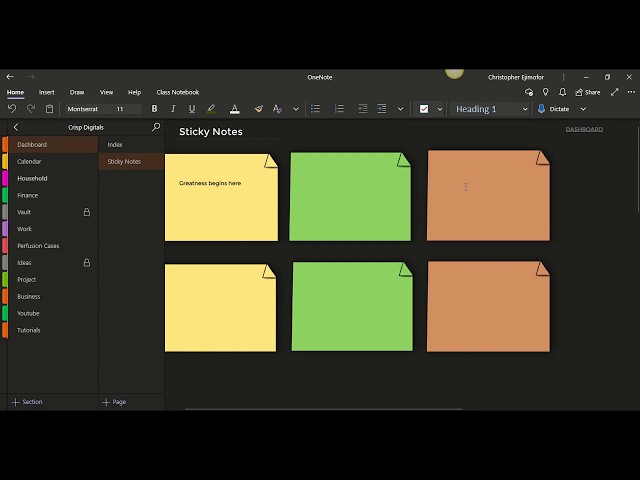Follow the DASHBOARD link

[x=584, y=129]
